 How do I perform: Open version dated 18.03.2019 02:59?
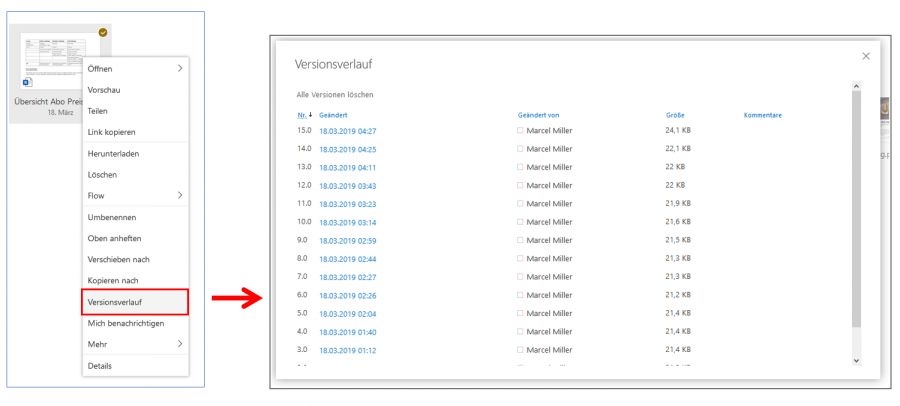348,241
